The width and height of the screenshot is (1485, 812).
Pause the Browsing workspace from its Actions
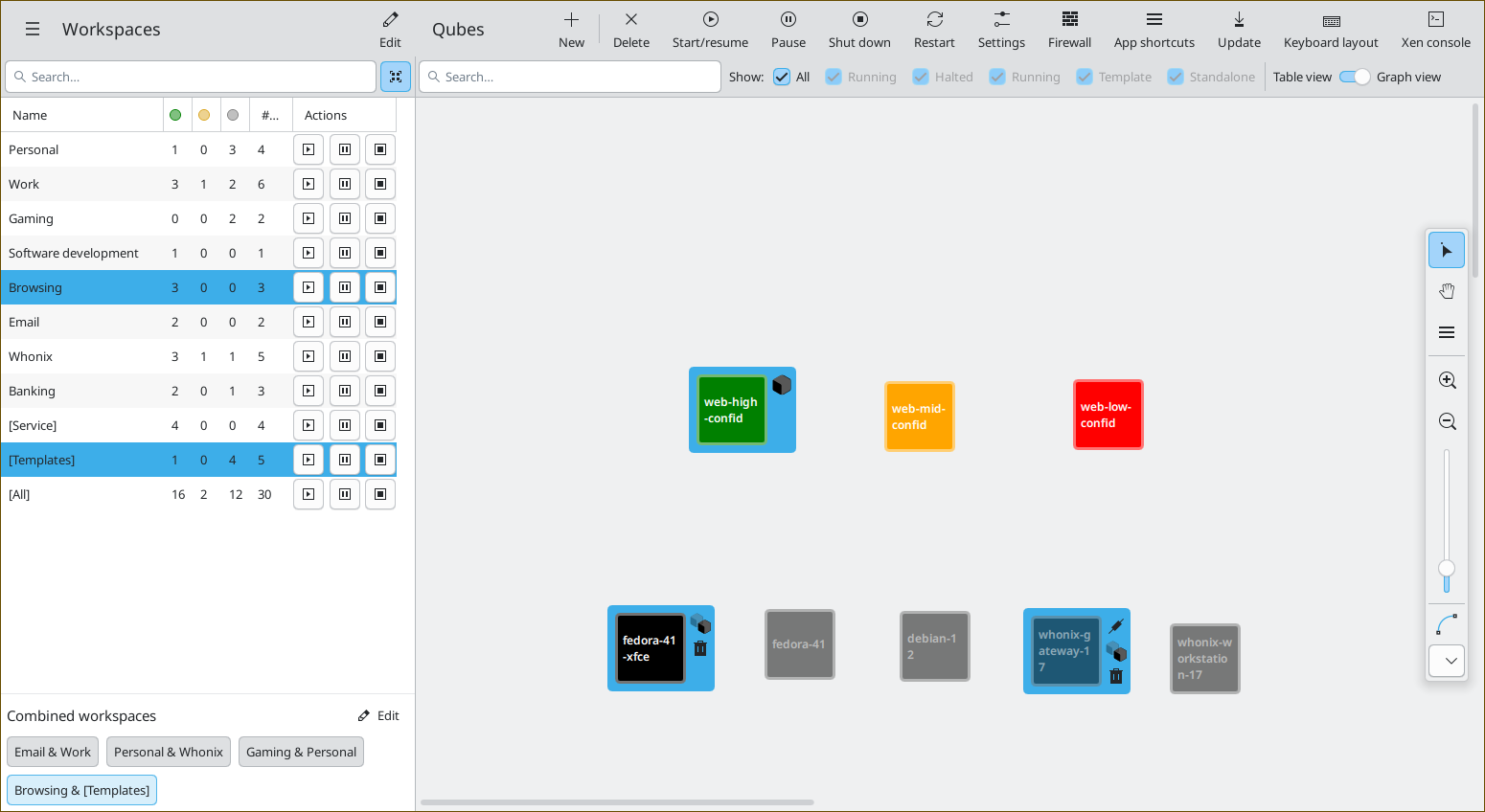pyautogui.click(x=344, y=286)
